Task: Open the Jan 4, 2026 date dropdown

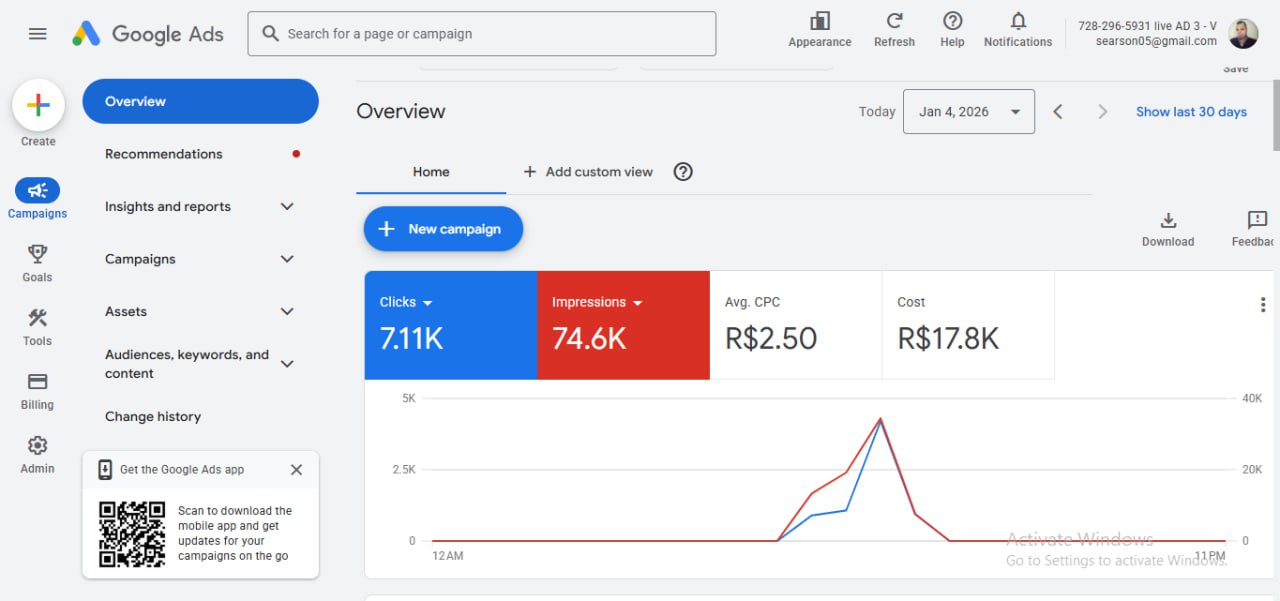Action: [969, 112]
